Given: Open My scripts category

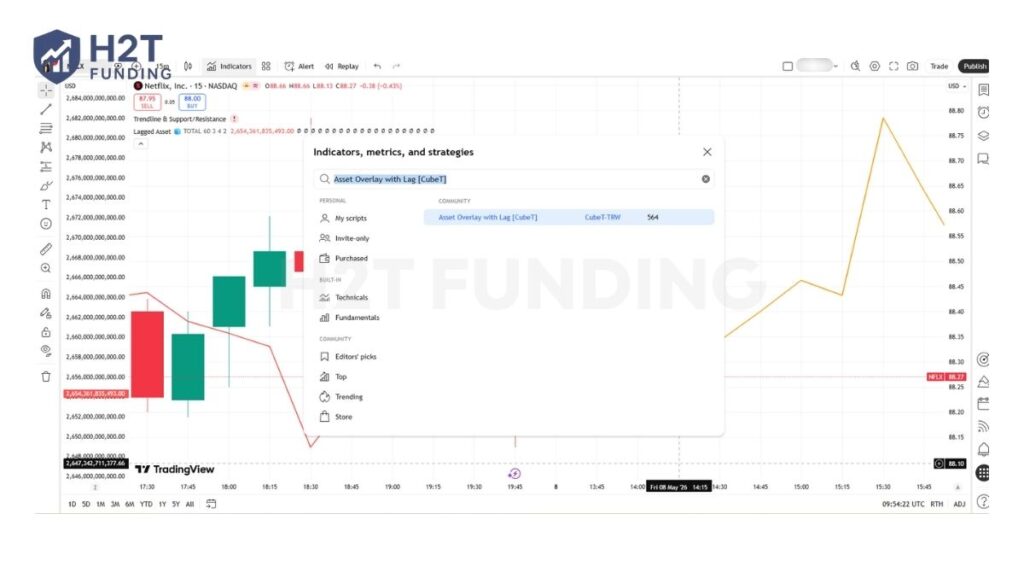Looking at the screenshot, I should (x=344, y=218).
